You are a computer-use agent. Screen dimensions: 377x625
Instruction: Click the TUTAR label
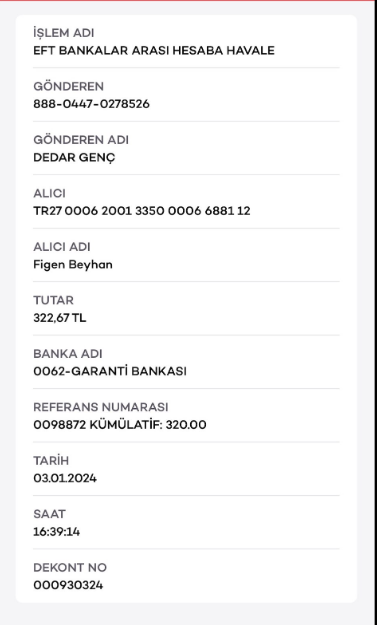[53, 300]
